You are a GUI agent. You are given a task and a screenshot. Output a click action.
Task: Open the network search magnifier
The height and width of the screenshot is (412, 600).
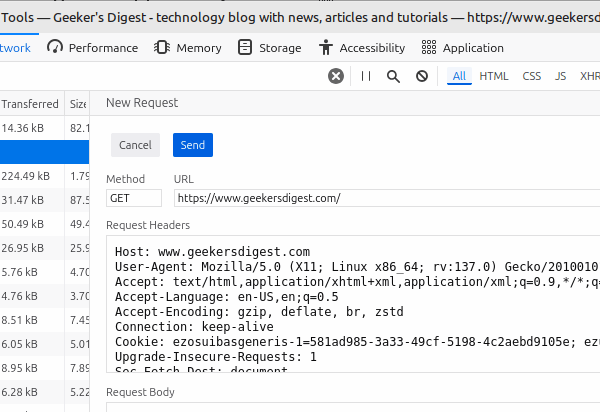[x=394, y=76]
